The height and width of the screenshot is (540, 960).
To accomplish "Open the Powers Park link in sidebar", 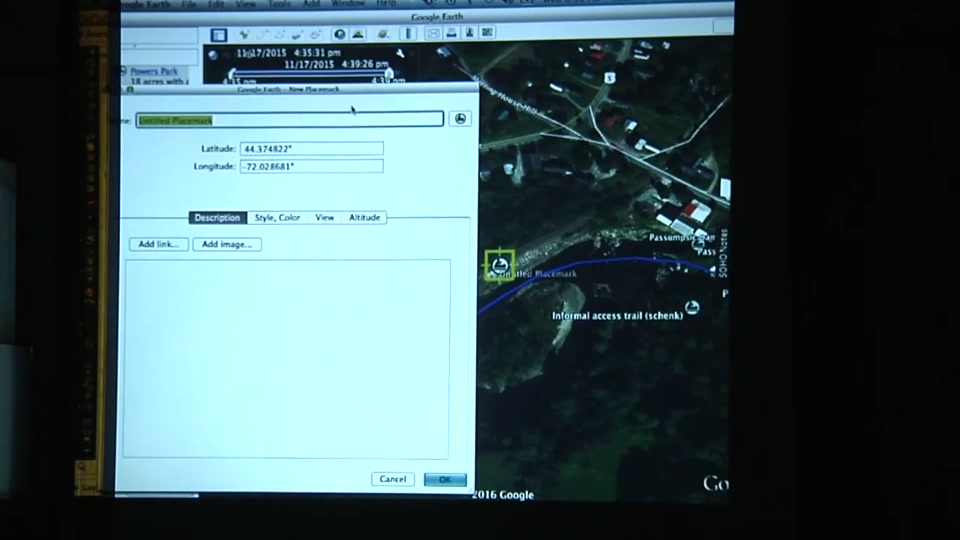I will click(154, 71).
